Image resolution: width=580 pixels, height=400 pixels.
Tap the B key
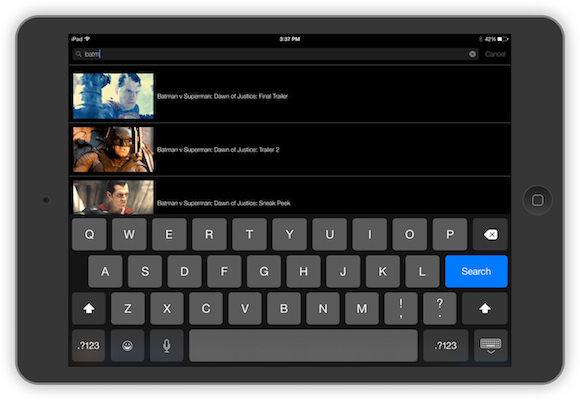tap(284, 308)
